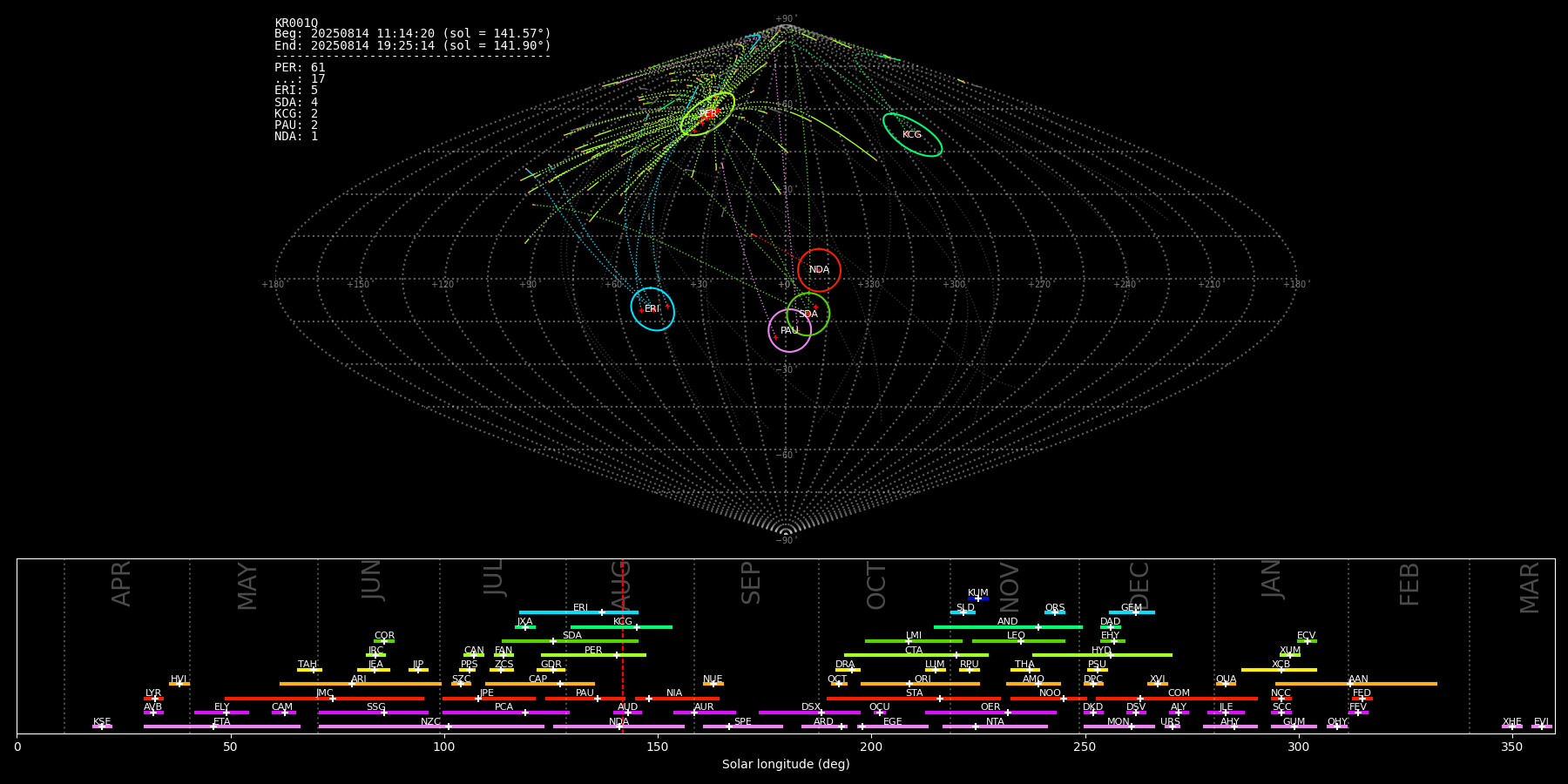Click the +120 longitude grid label

tap(443, 284)
